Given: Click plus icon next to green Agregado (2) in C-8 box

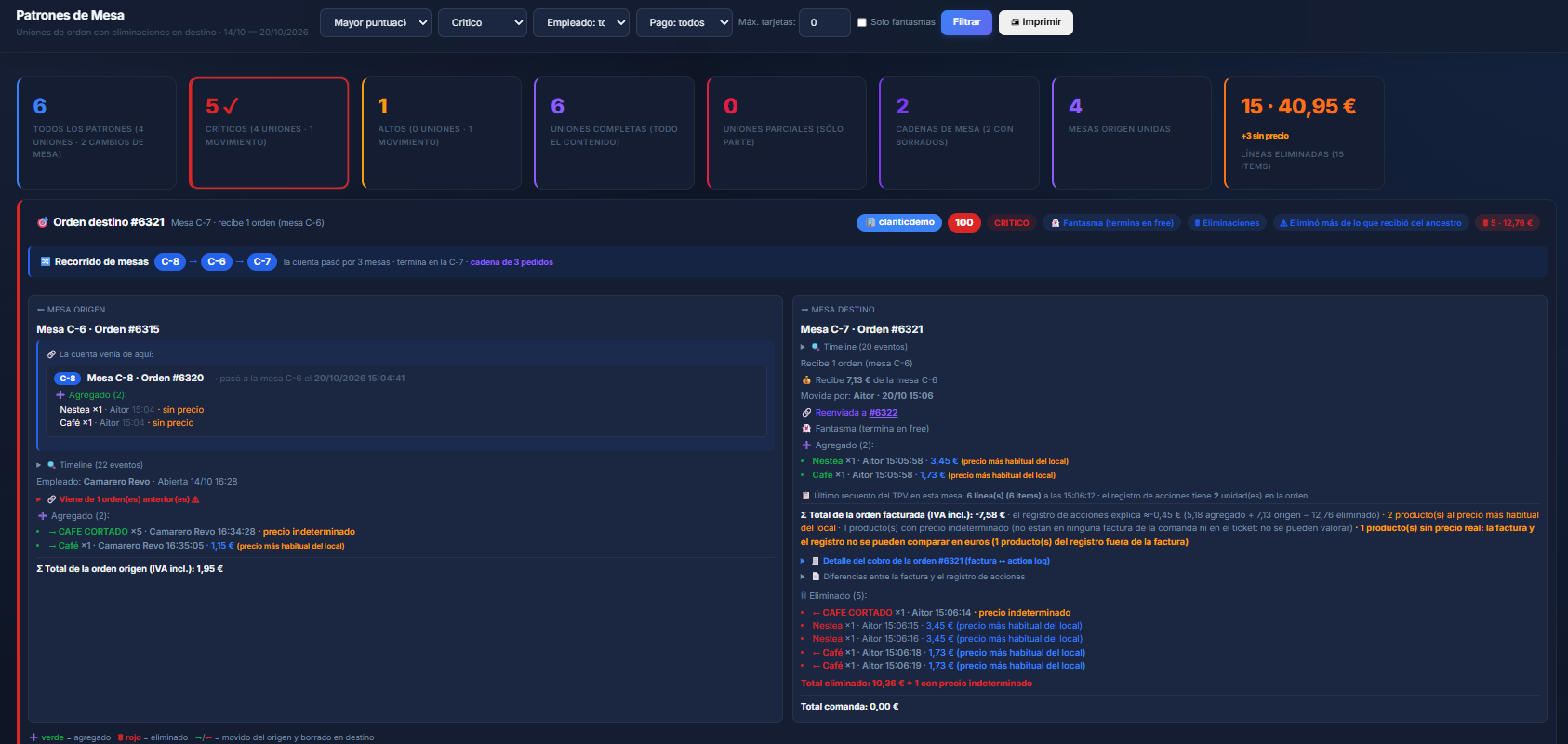Looking at the screenshot, I should tap(60, 395).
